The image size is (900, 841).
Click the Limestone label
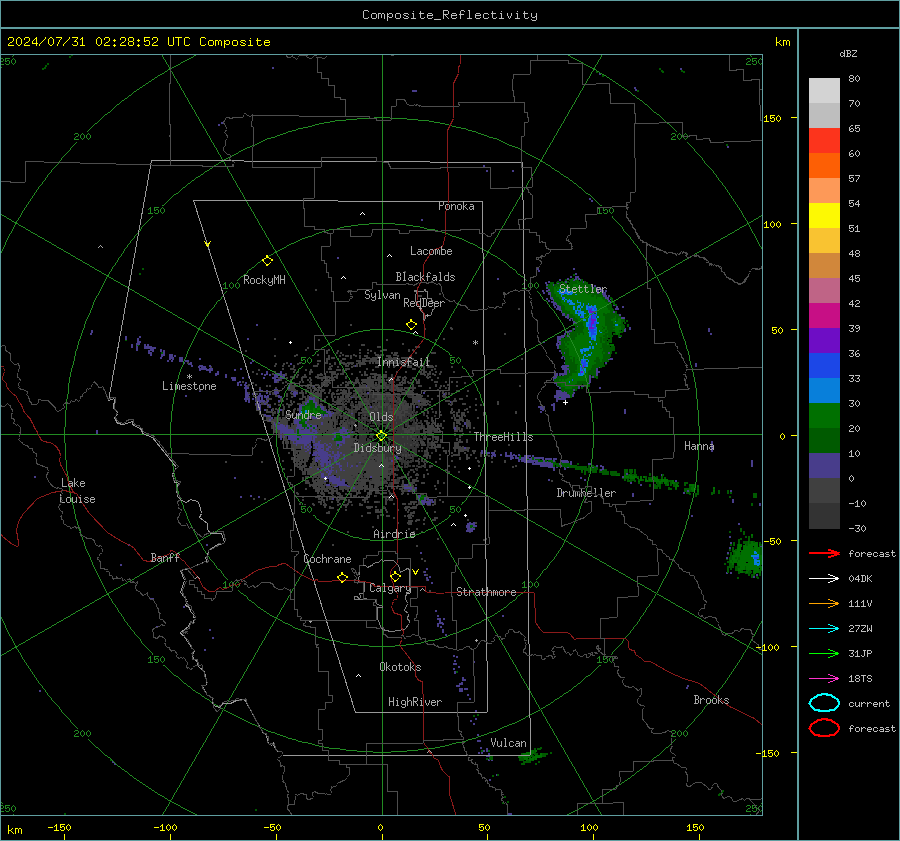click(x=189, y=386)
